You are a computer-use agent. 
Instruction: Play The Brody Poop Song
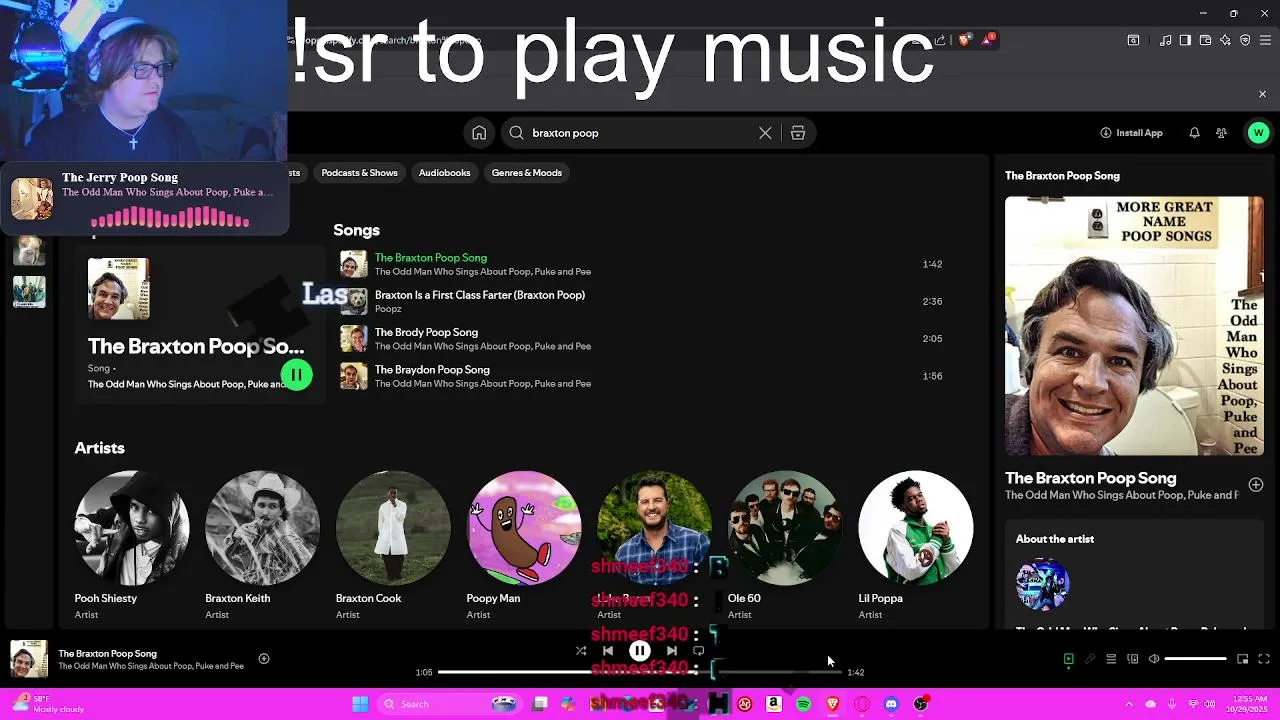pyautogui.click(x=353, y=338)
